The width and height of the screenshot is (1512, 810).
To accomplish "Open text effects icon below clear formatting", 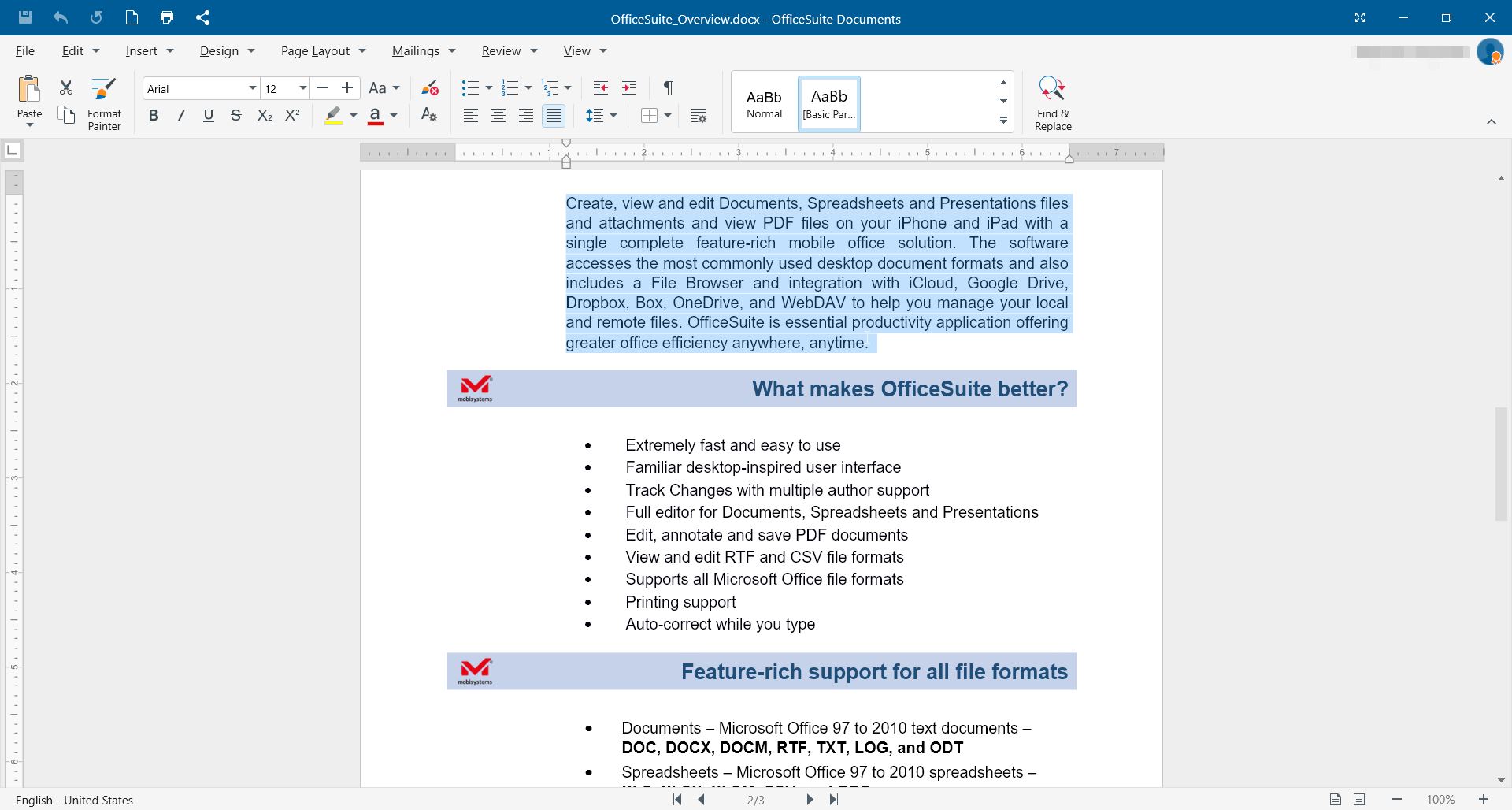I will pyautogui.click(x=429, y=115).
